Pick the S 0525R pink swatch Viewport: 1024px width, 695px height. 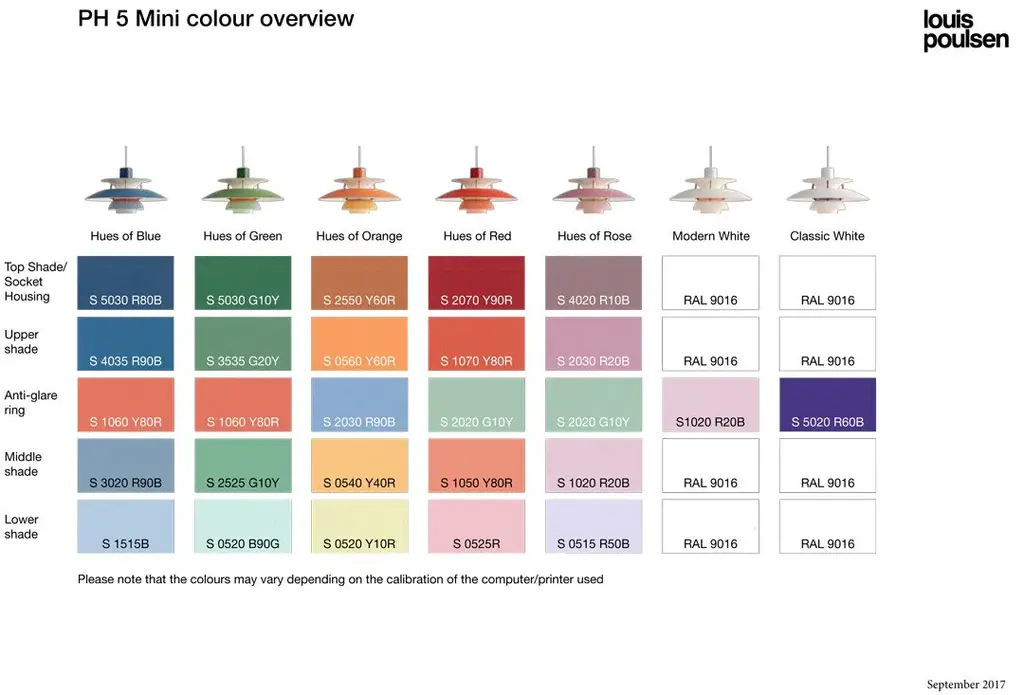coord(477,526)
